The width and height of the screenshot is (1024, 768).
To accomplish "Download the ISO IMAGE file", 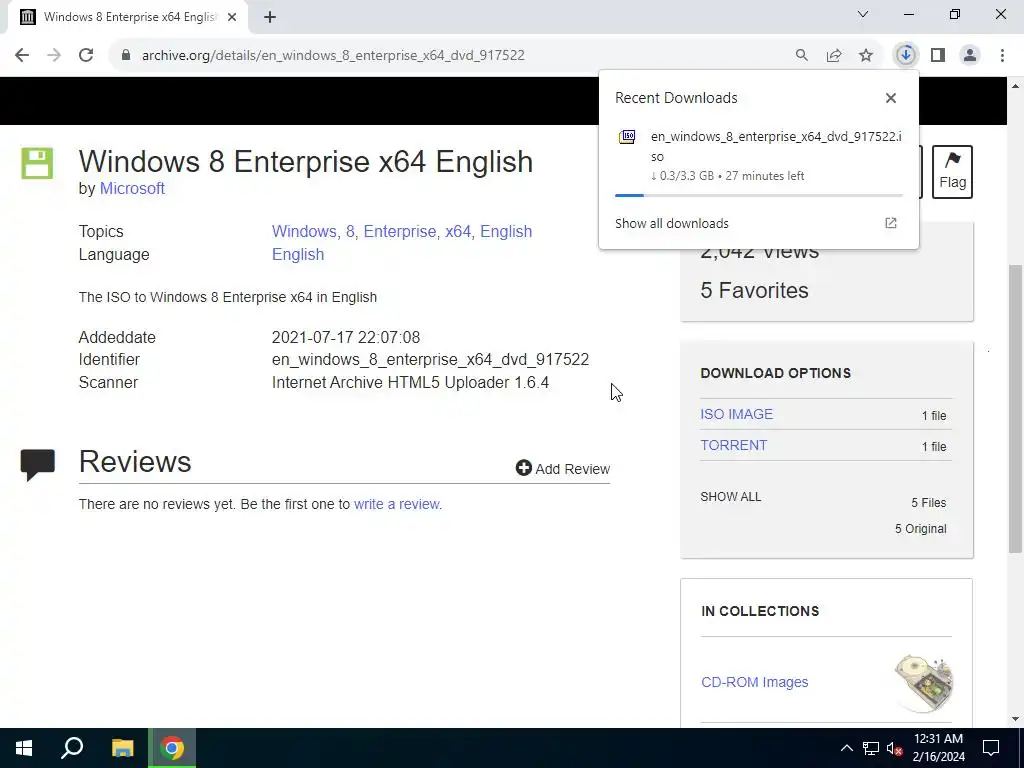I will pos(737,414).
